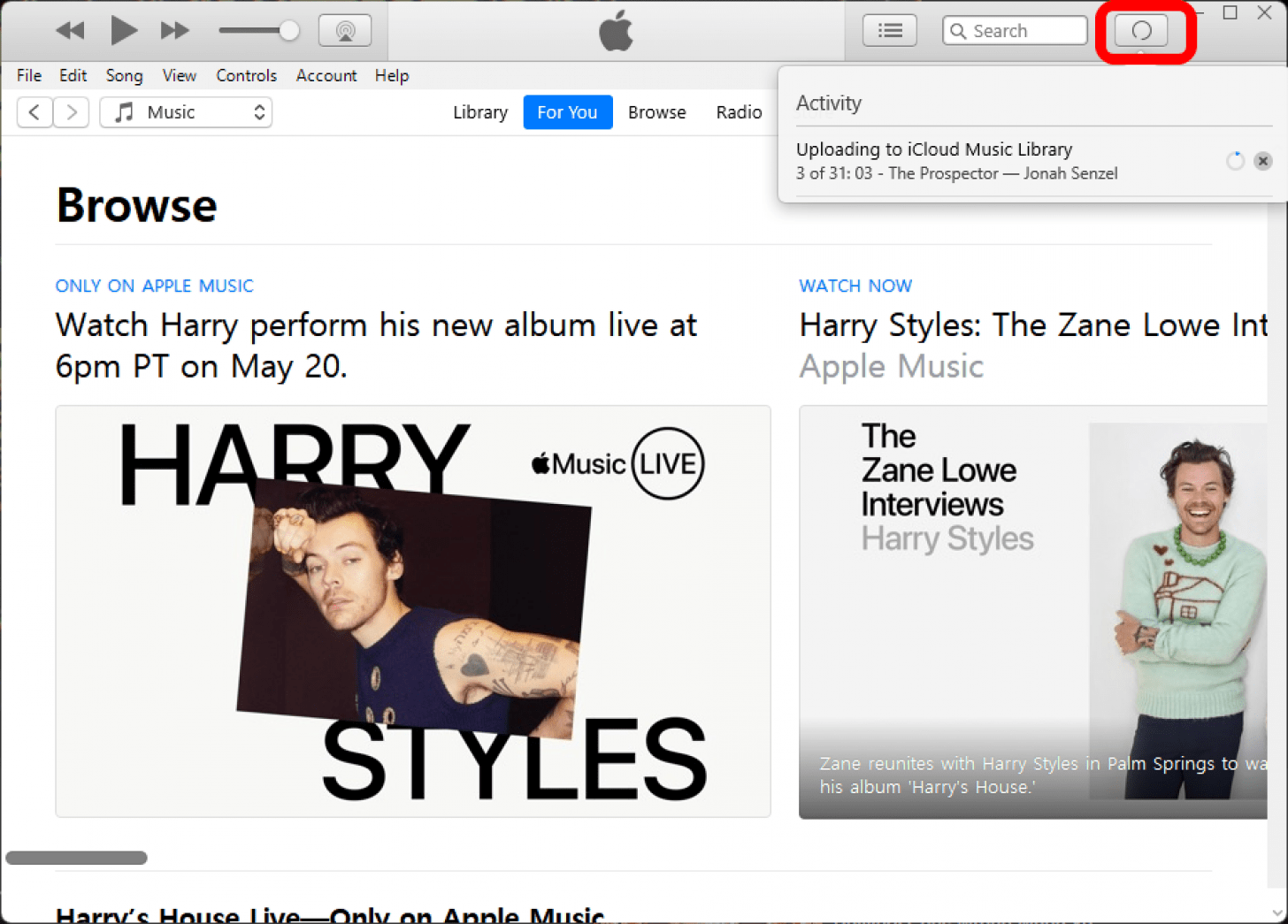
Task: Open the AirPlay output icon
Action: coord(345,31)
